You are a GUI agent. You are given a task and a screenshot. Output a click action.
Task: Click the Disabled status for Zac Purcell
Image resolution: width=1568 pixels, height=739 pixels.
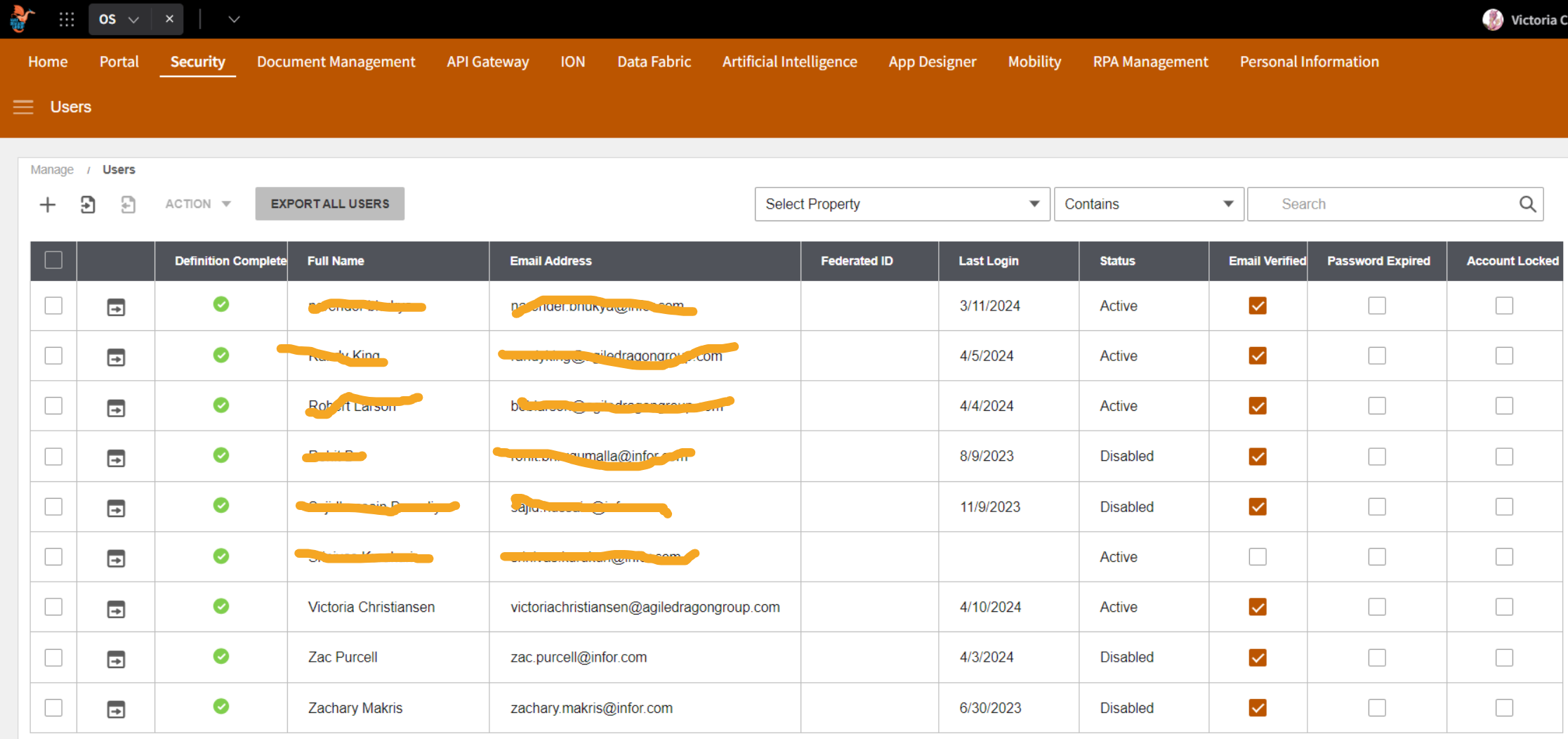[x=1127, y=658]
